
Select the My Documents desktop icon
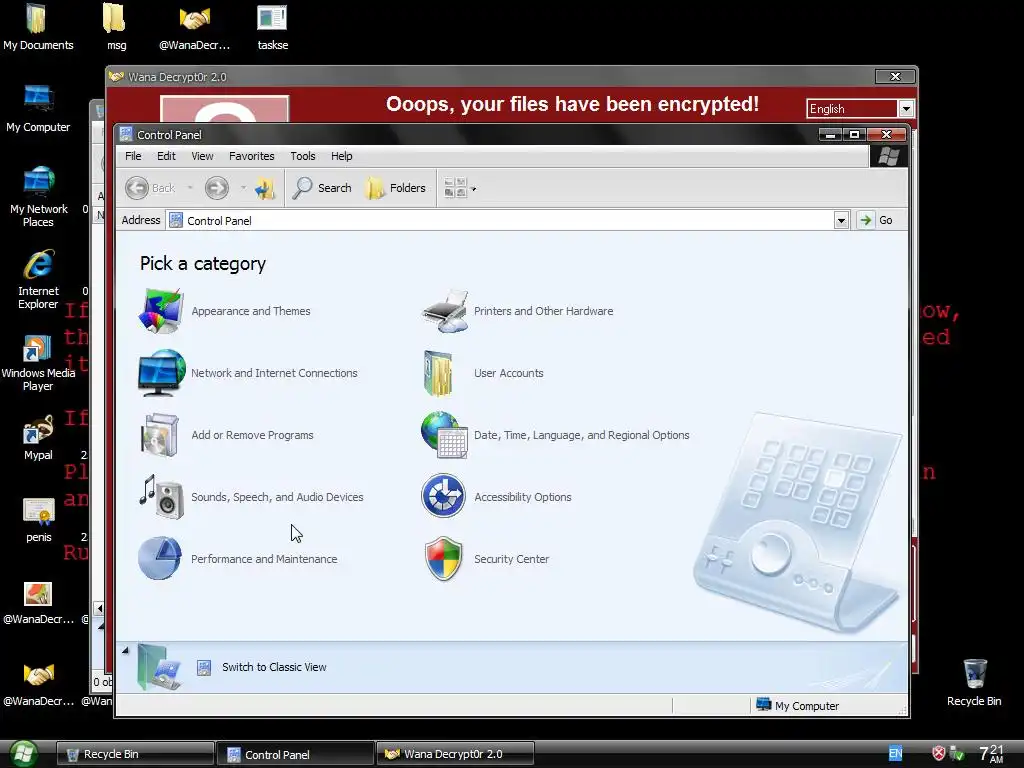pyautogui.click(x=38, y=27)
